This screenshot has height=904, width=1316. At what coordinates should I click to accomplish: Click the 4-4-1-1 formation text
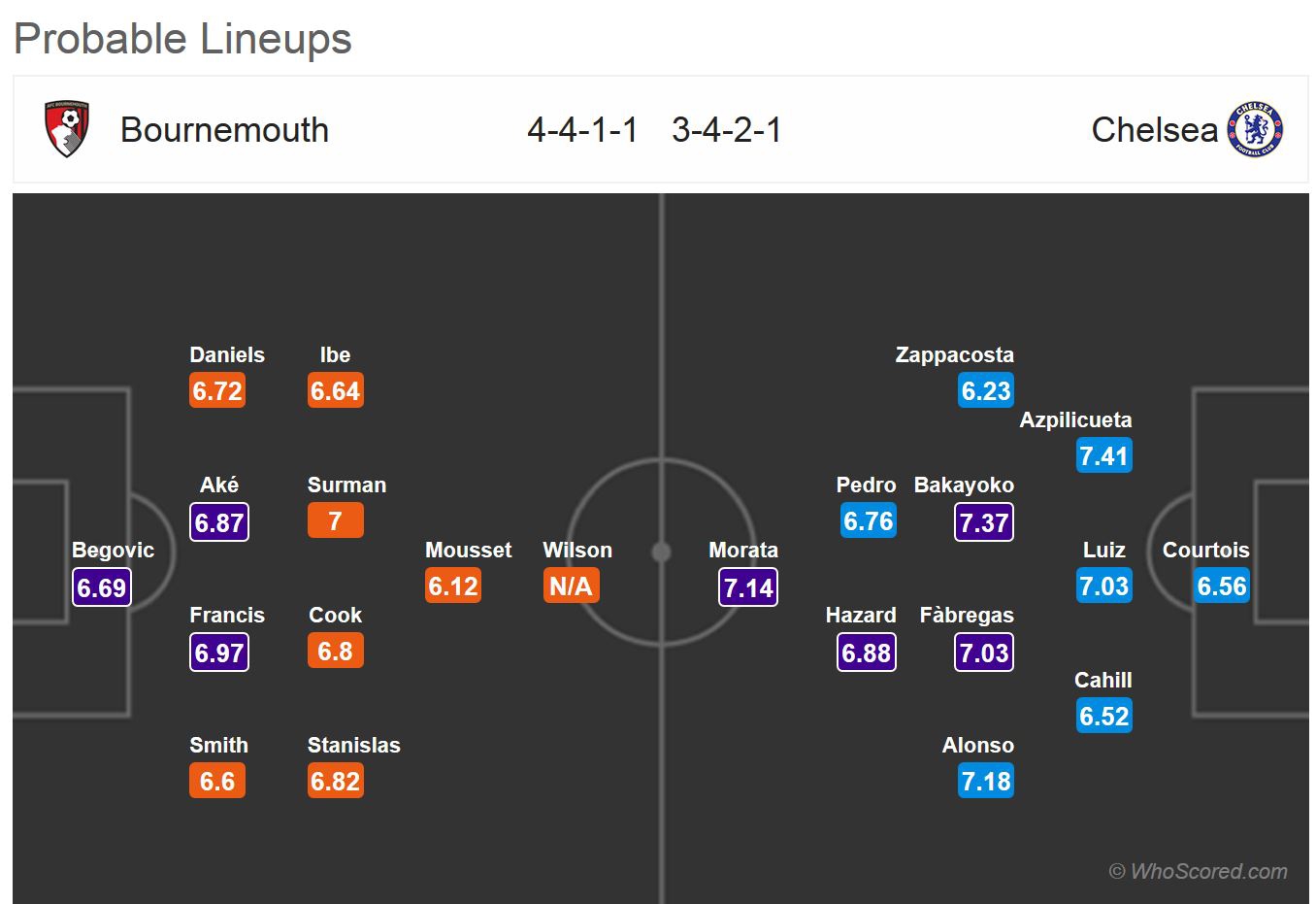(582, 130)
